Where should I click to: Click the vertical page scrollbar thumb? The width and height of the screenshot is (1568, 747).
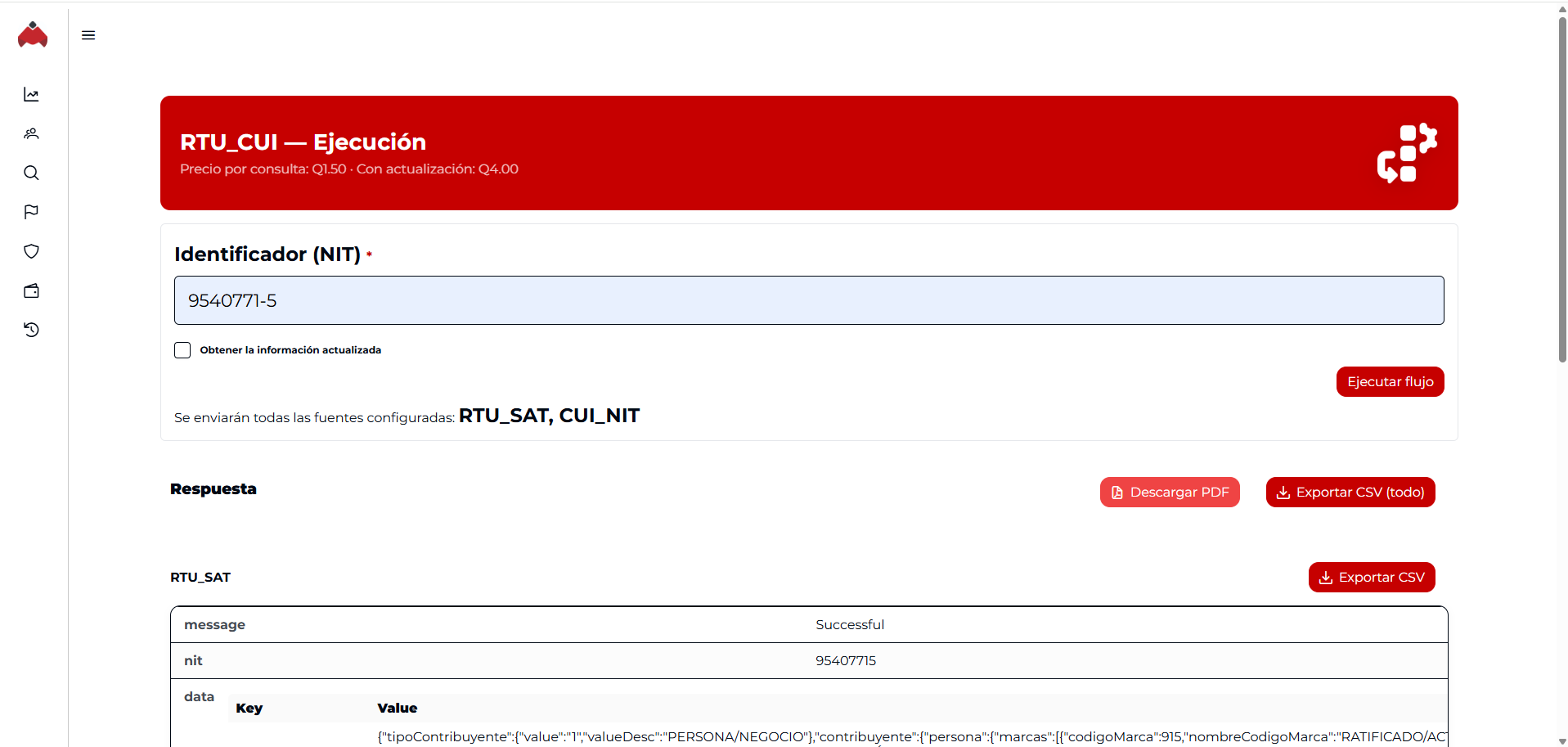click(1561, 188)
